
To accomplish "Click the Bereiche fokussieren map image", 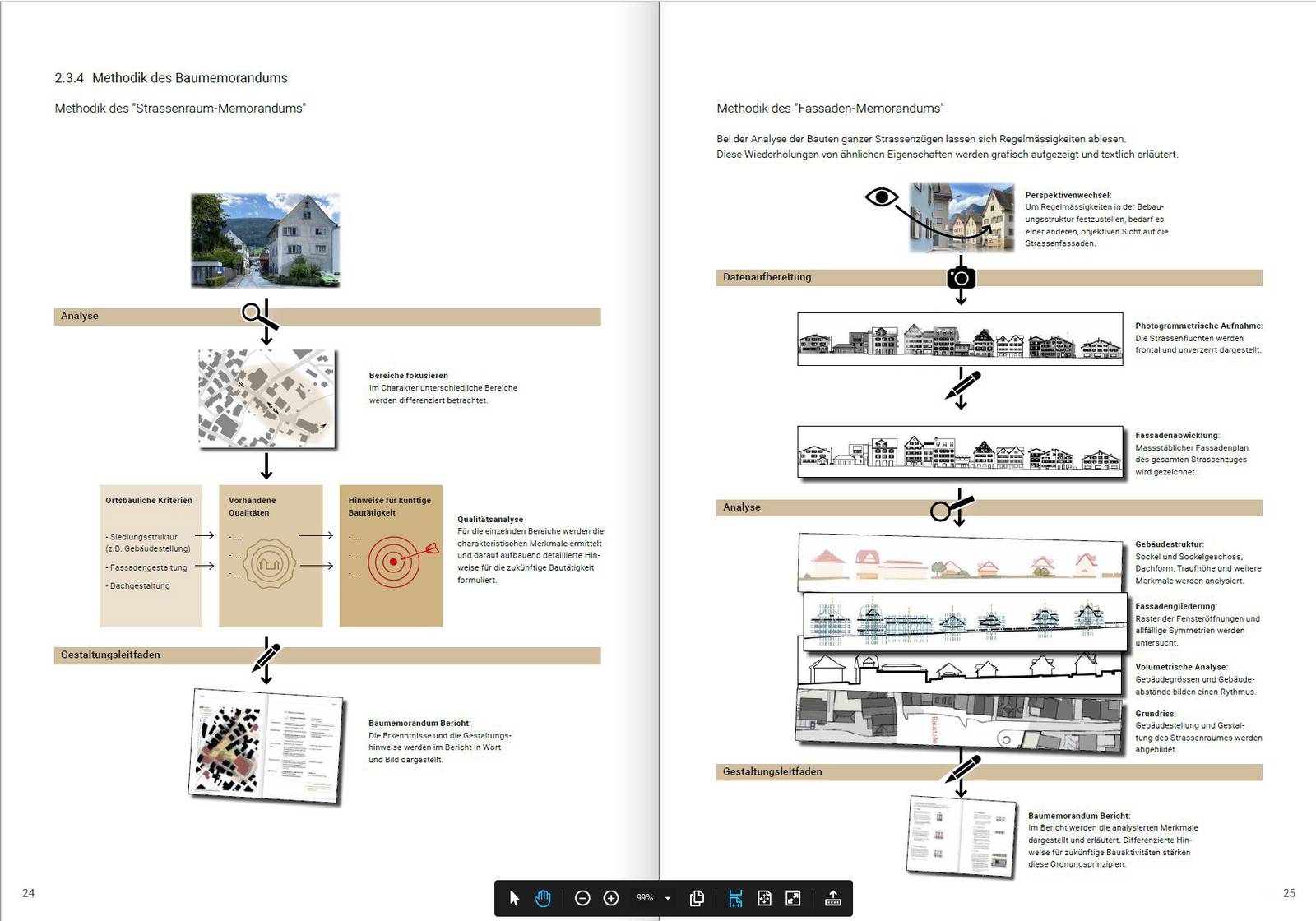I will (x=266, y=399).
